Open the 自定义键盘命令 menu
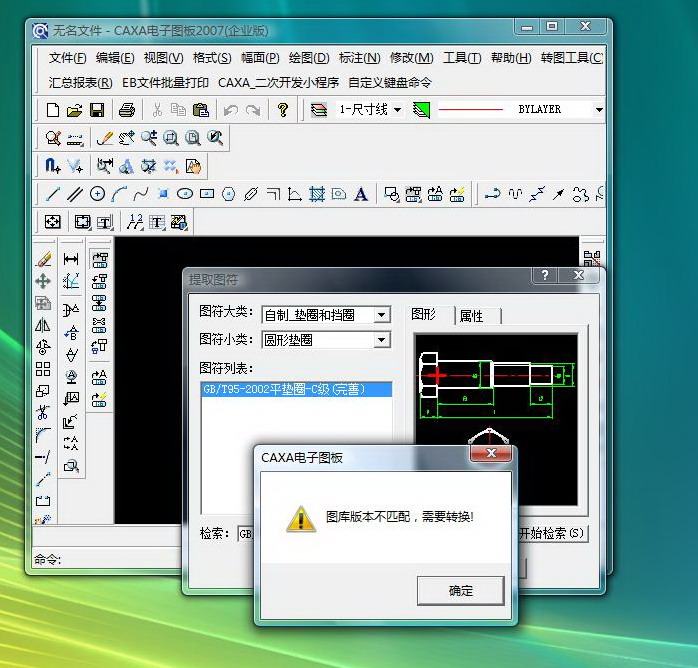The height and width of the screenshot is (668, 698). (x=390, y=83)
